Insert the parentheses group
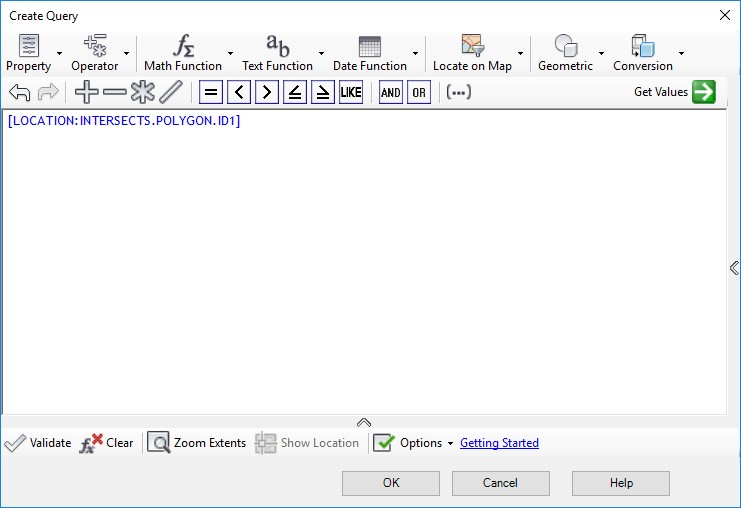 click(x=458, y=92)
